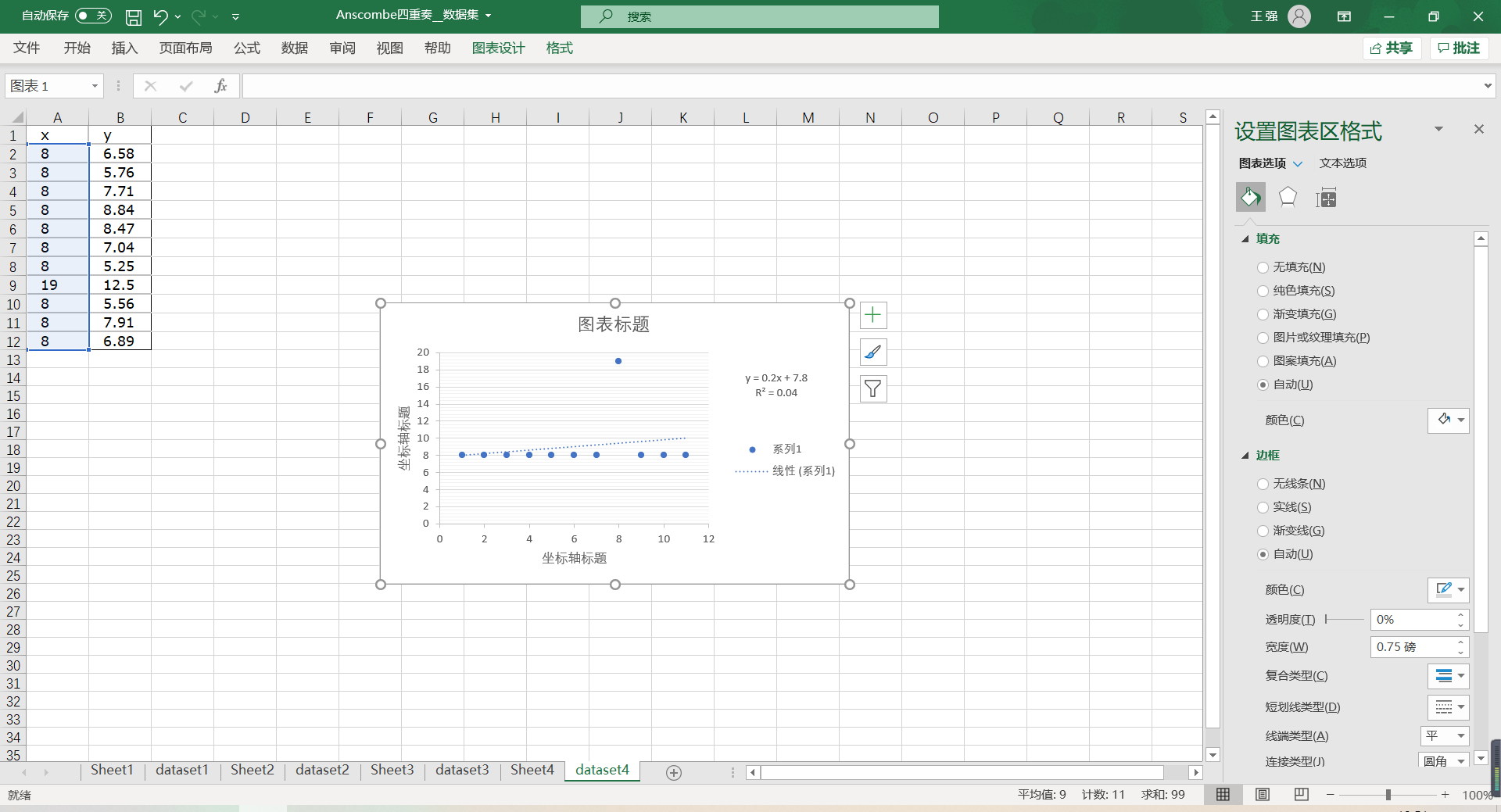Open the 复合类型 dropdown
Image resolution: width=1501 pixels, height=812 pixels.
pos(1449,676)
